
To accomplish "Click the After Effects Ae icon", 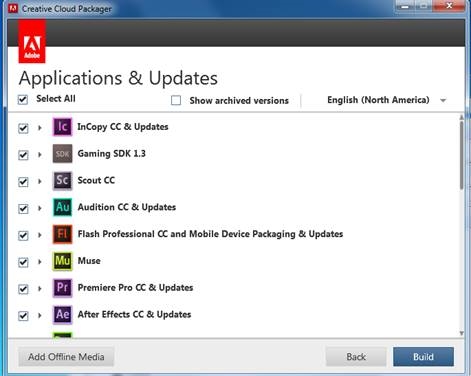I will coord(62,314).
